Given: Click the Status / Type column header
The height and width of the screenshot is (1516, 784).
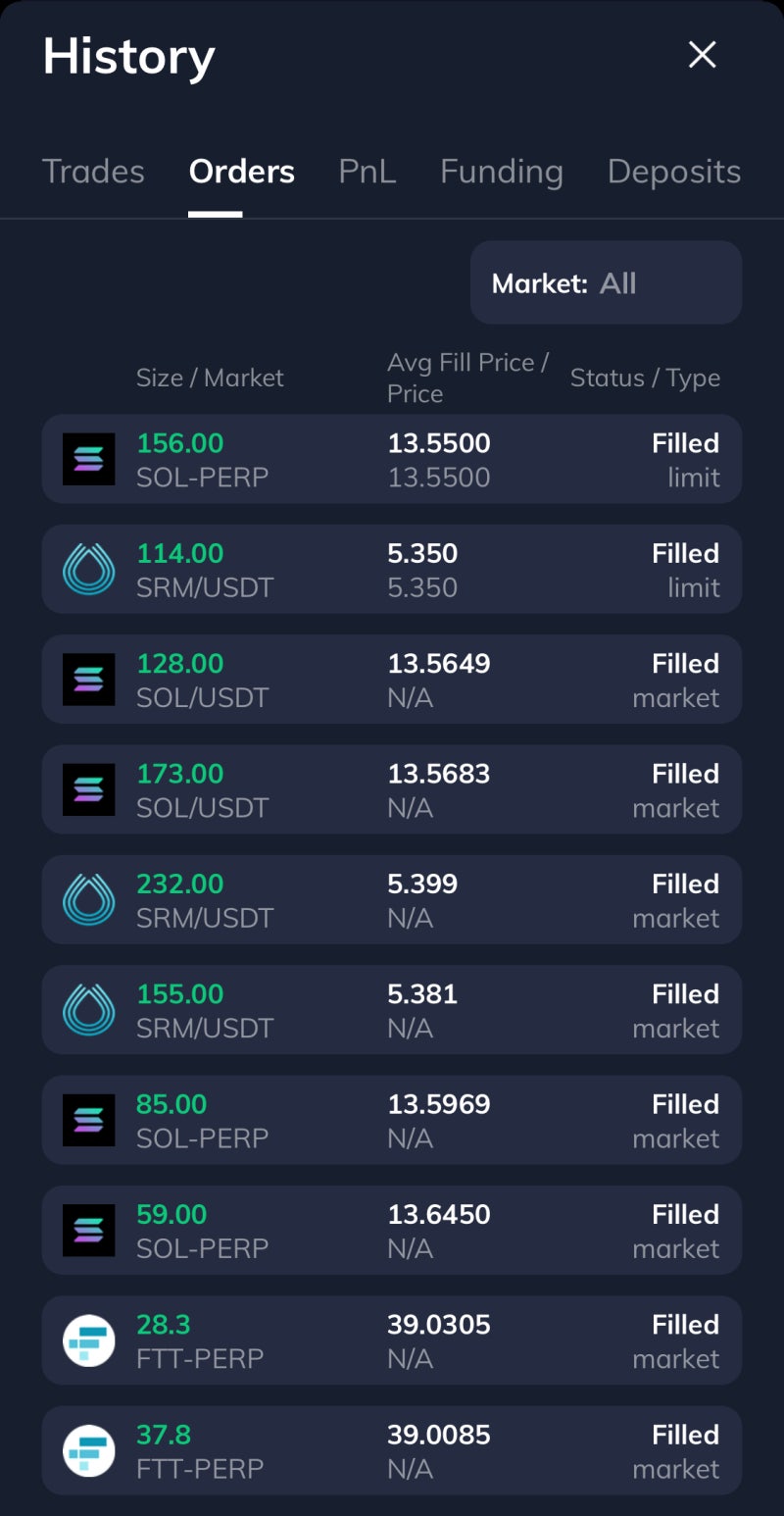Looking at the screenshot, I should (645, 378).
